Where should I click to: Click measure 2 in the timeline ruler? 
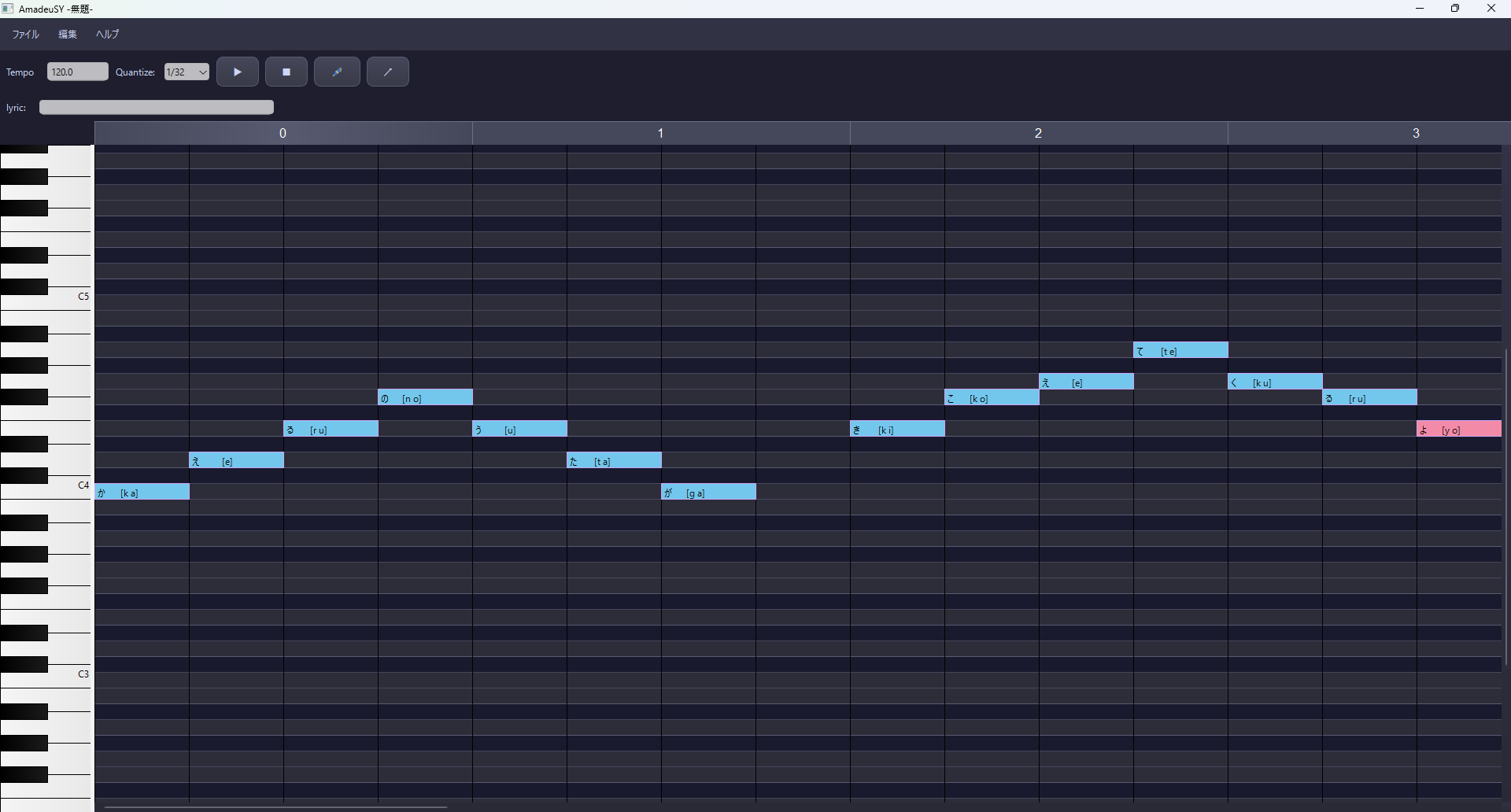tap(1038, 133)
